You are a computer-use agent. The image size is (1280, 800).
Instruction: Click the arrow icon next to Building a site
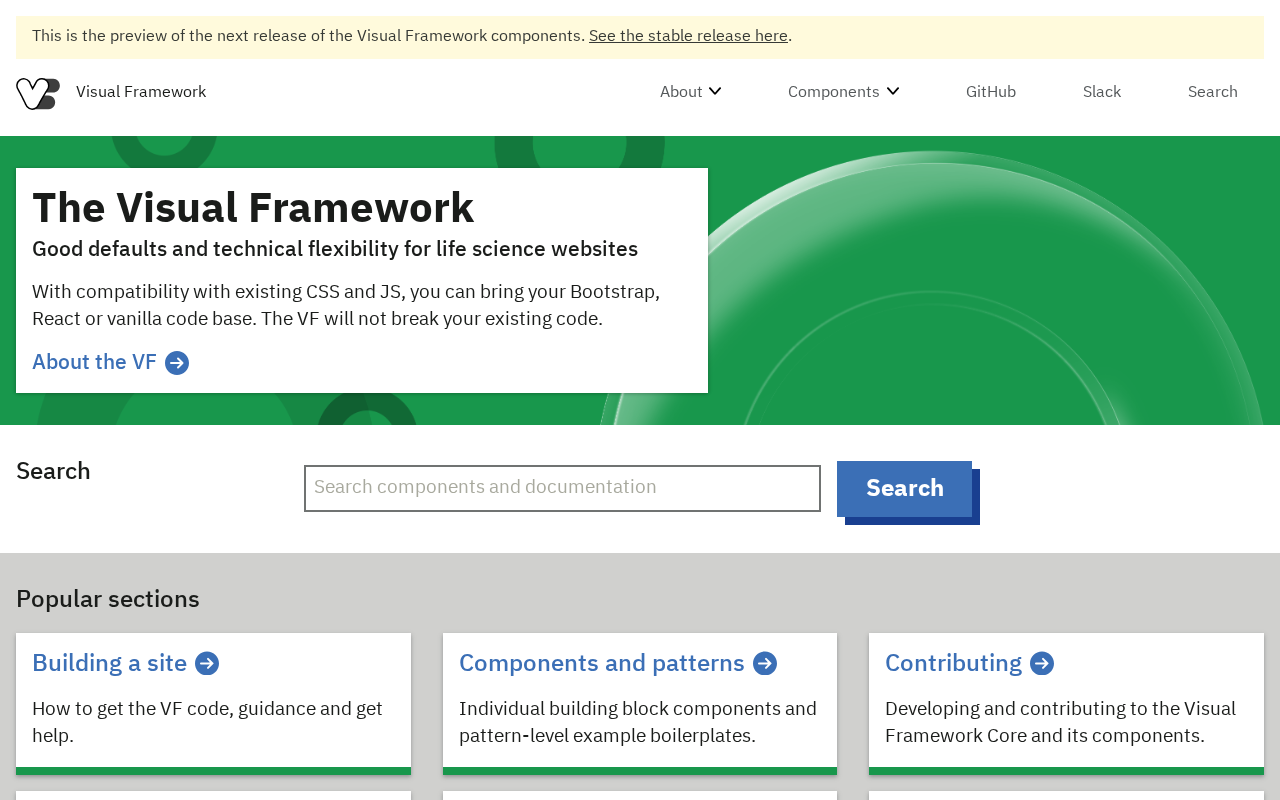(207, 664)
